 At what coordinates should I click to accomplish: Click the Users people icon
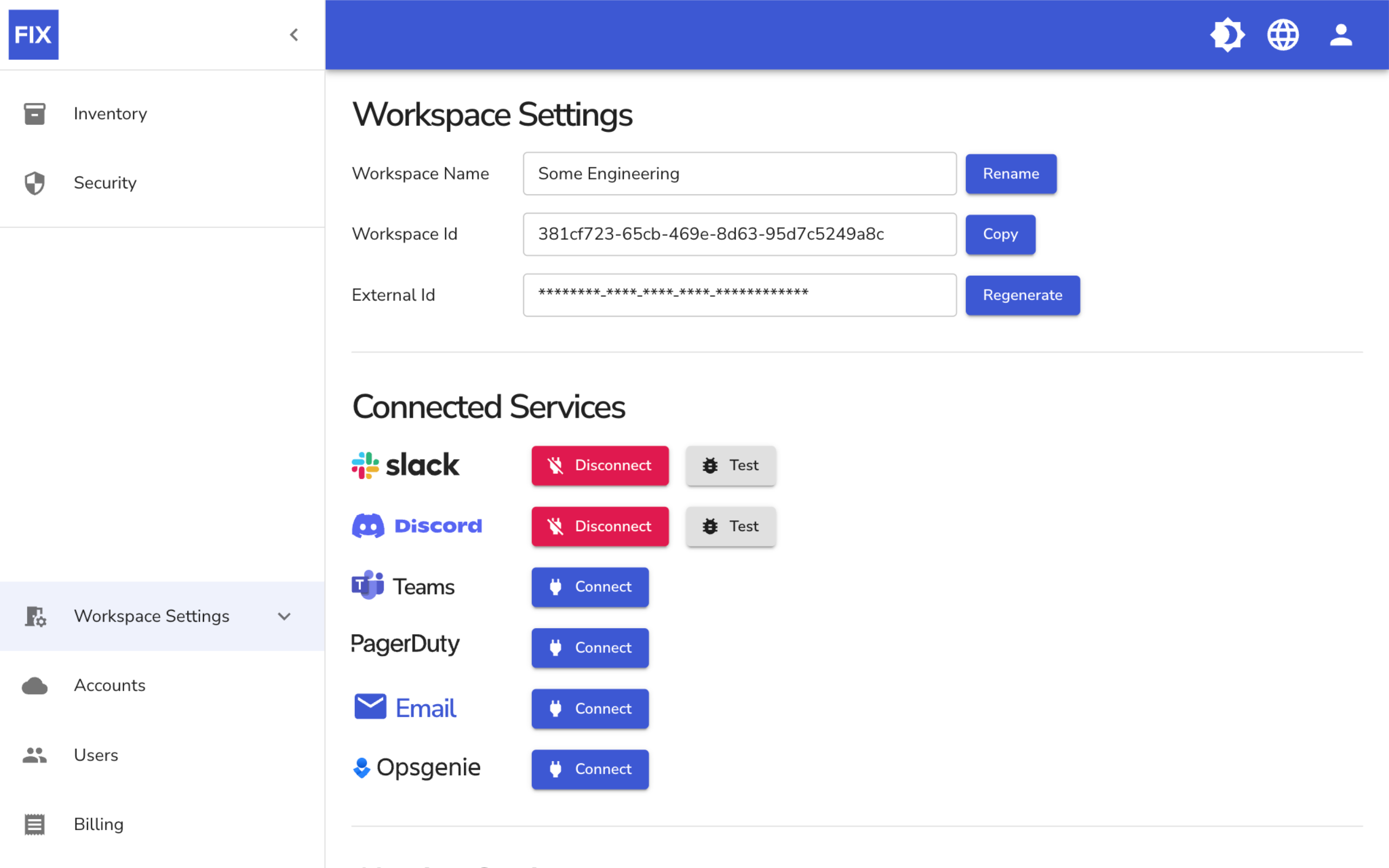[x=34, y=755]
